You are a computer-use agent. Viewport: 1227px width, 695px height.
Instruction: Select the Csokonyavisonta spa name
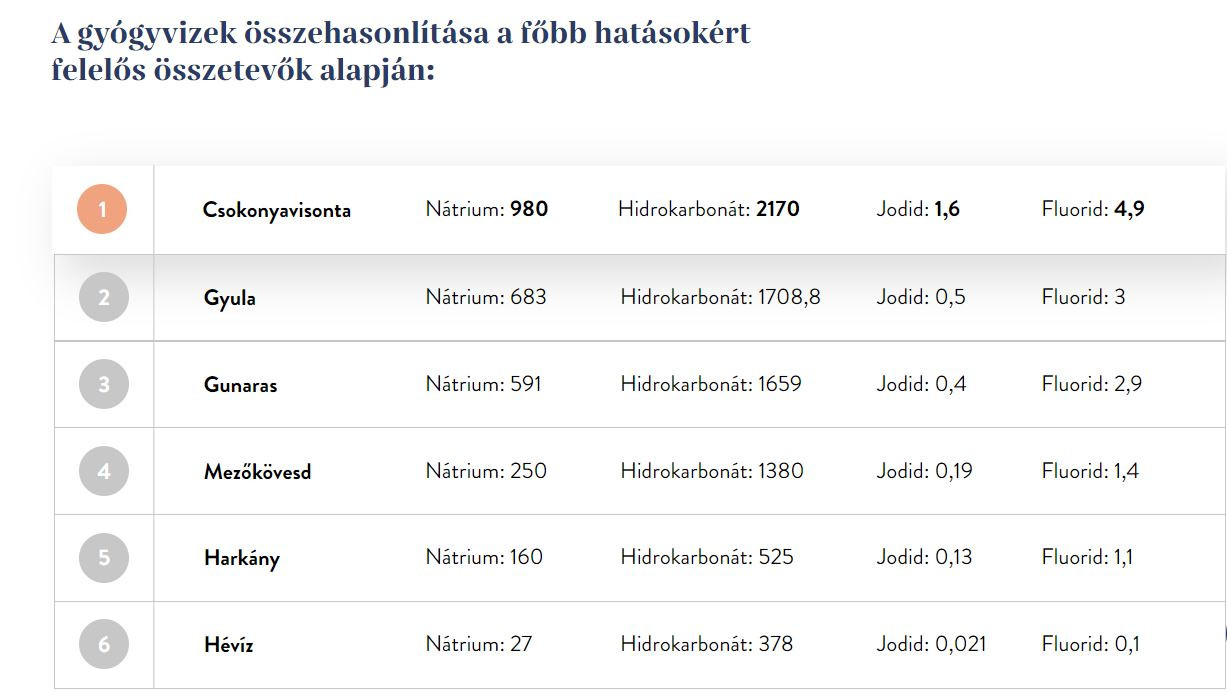click(x=277, y=211)
